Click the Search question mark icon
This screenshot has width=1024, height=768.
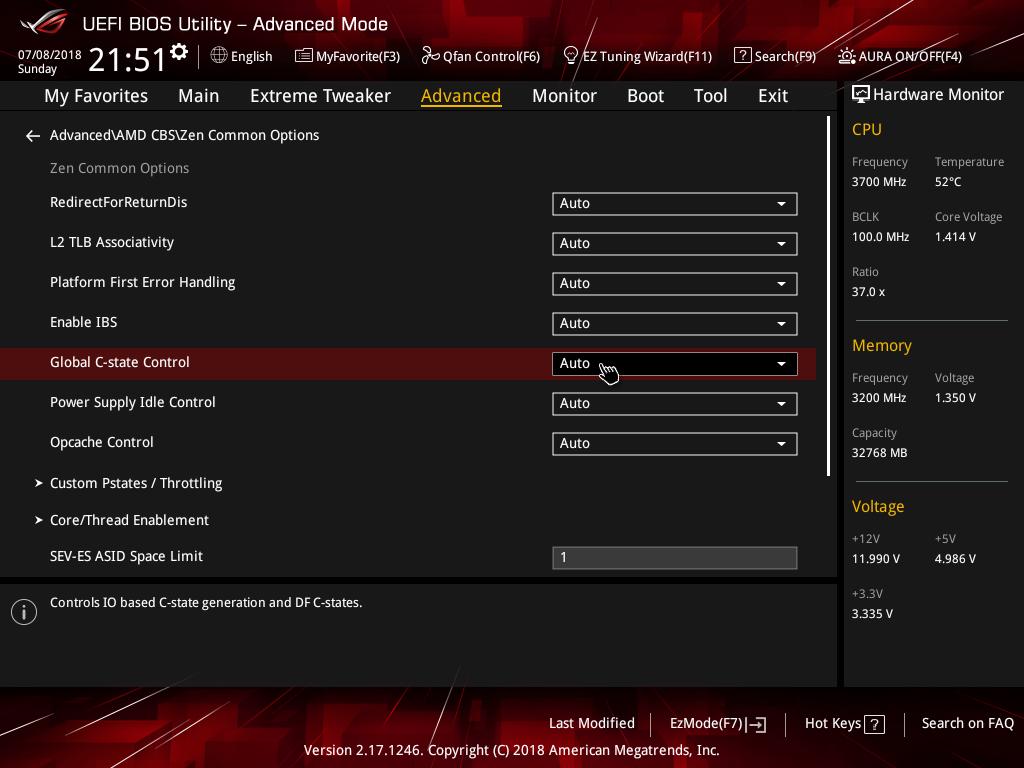pyautogui.click(x=743, y=56)
